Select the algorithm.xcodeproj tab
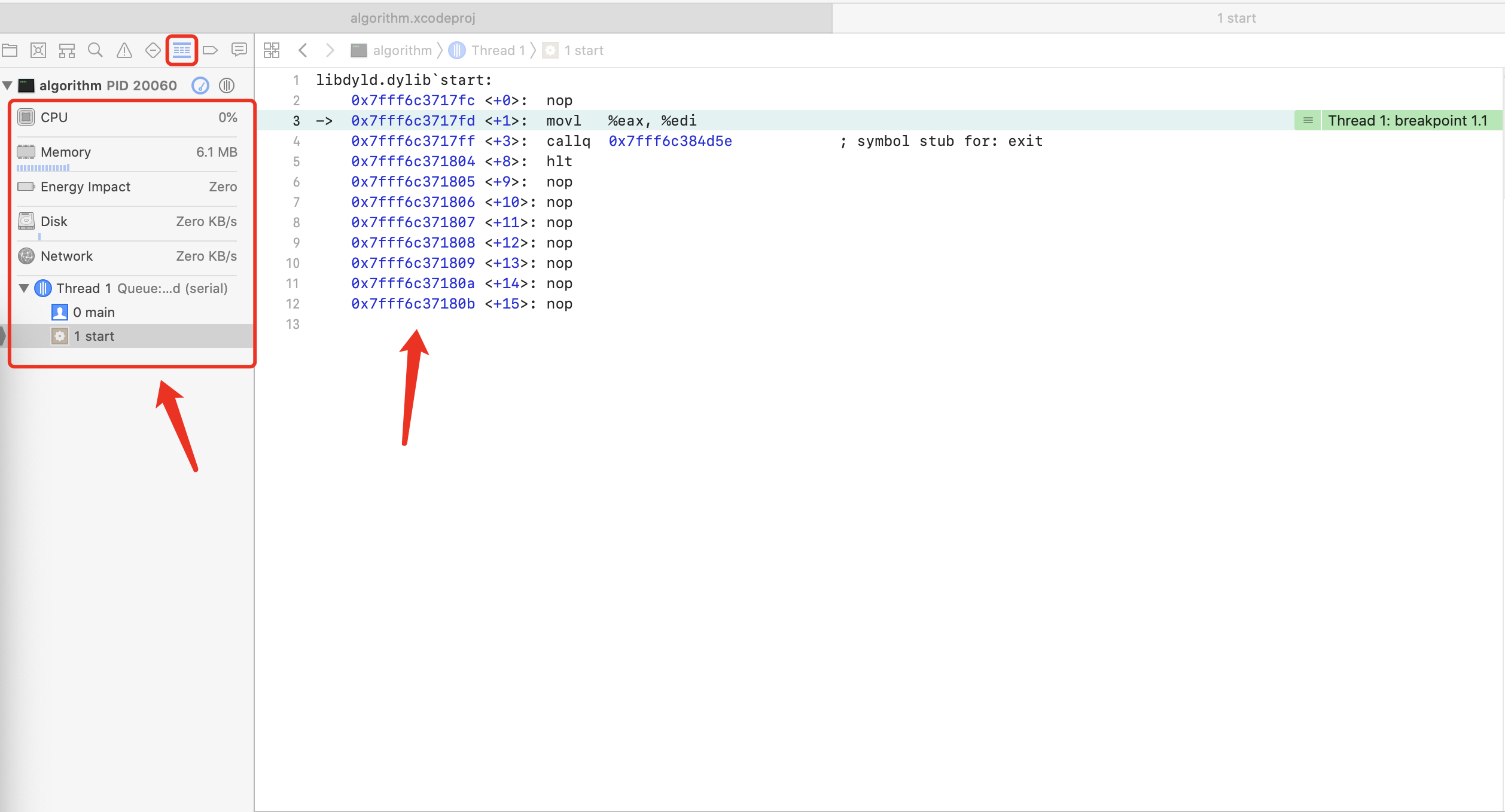 point(413,18)
